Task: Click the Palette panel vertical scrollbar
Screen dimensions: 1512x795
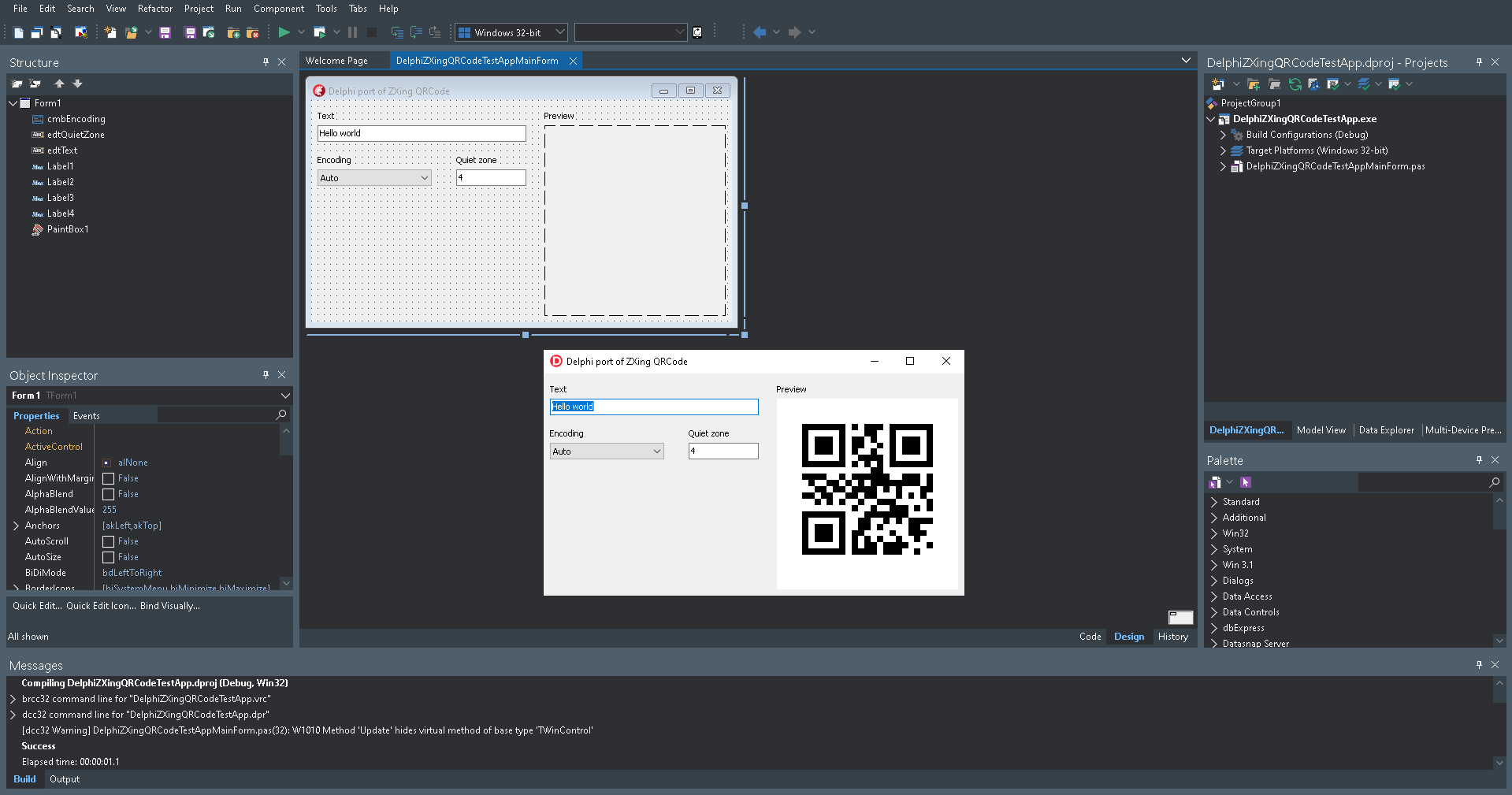Action: (1499, 570)
